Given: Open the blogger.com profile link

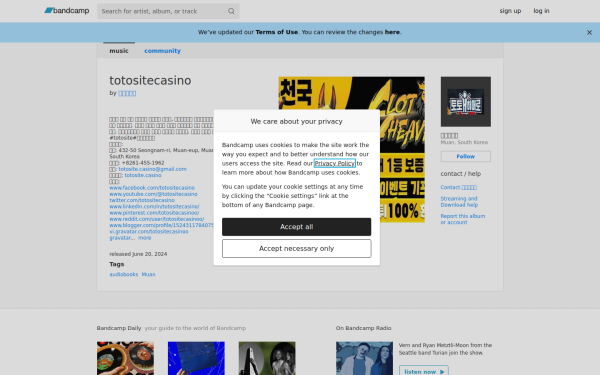Looking at the screenshot, I should 161,225.
